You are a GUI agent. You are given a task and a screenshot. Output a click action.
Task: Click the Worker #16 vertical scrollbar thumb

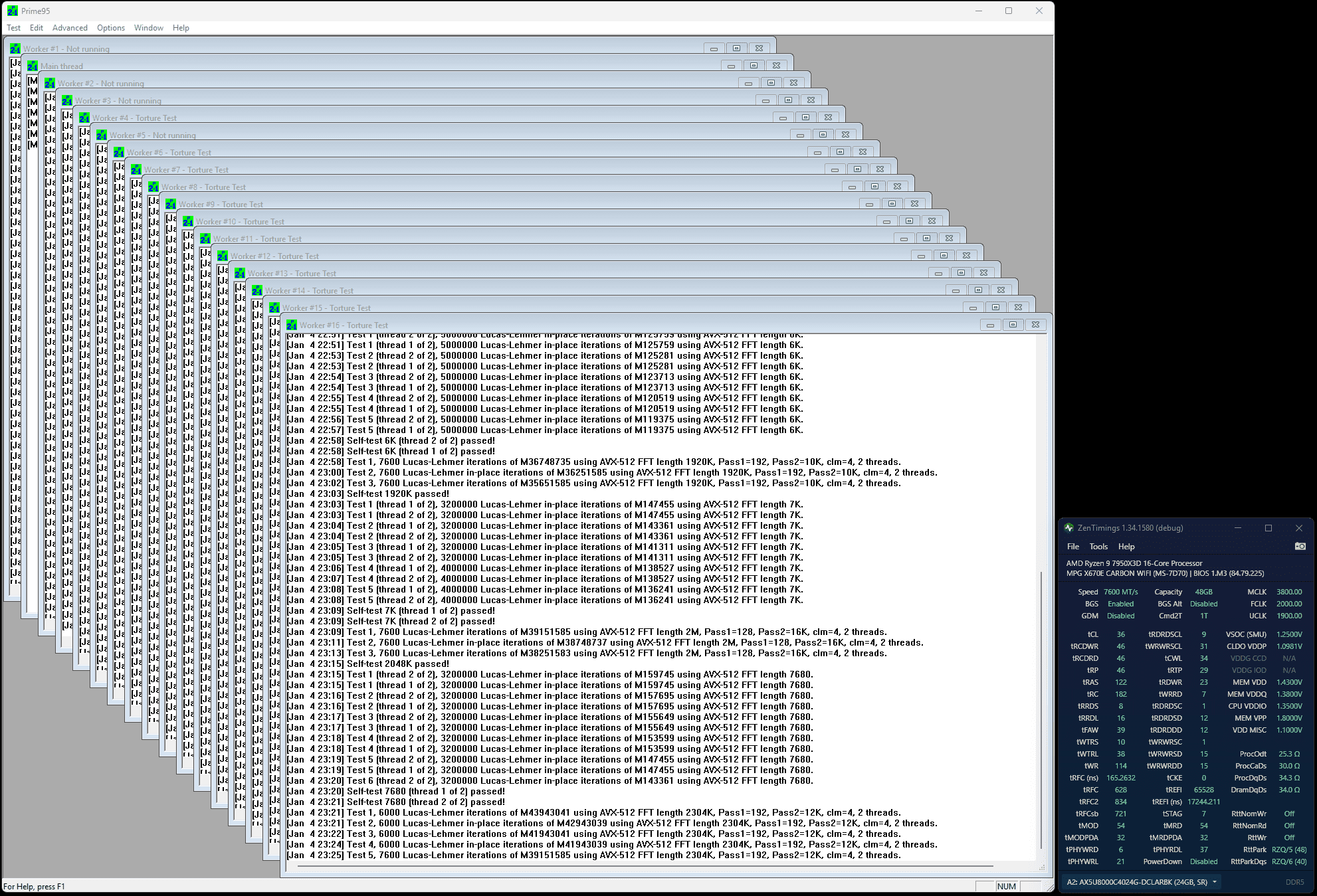1041,711
